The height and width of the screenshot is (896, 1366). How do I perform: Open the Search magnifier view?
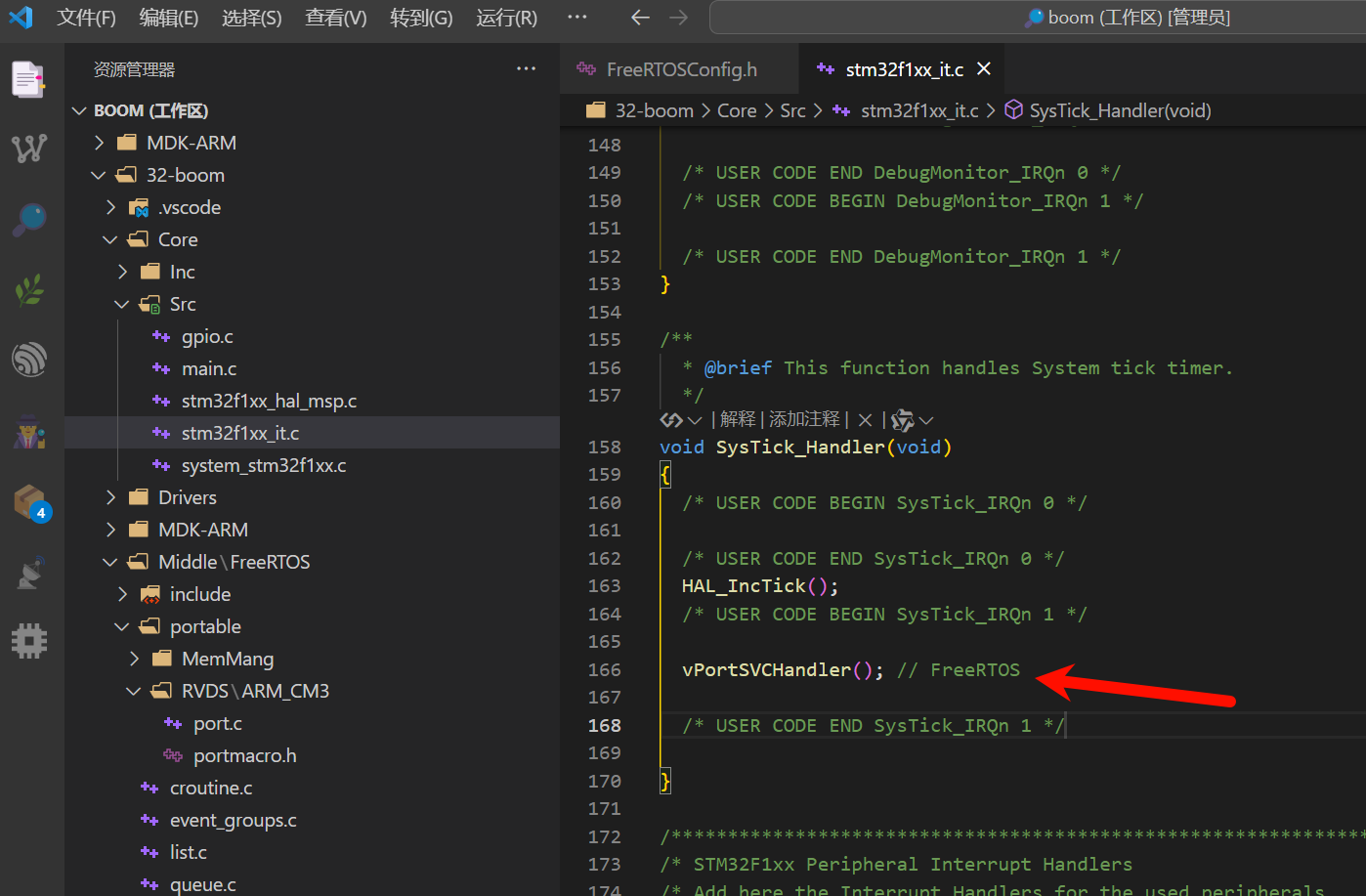(29, 219)
